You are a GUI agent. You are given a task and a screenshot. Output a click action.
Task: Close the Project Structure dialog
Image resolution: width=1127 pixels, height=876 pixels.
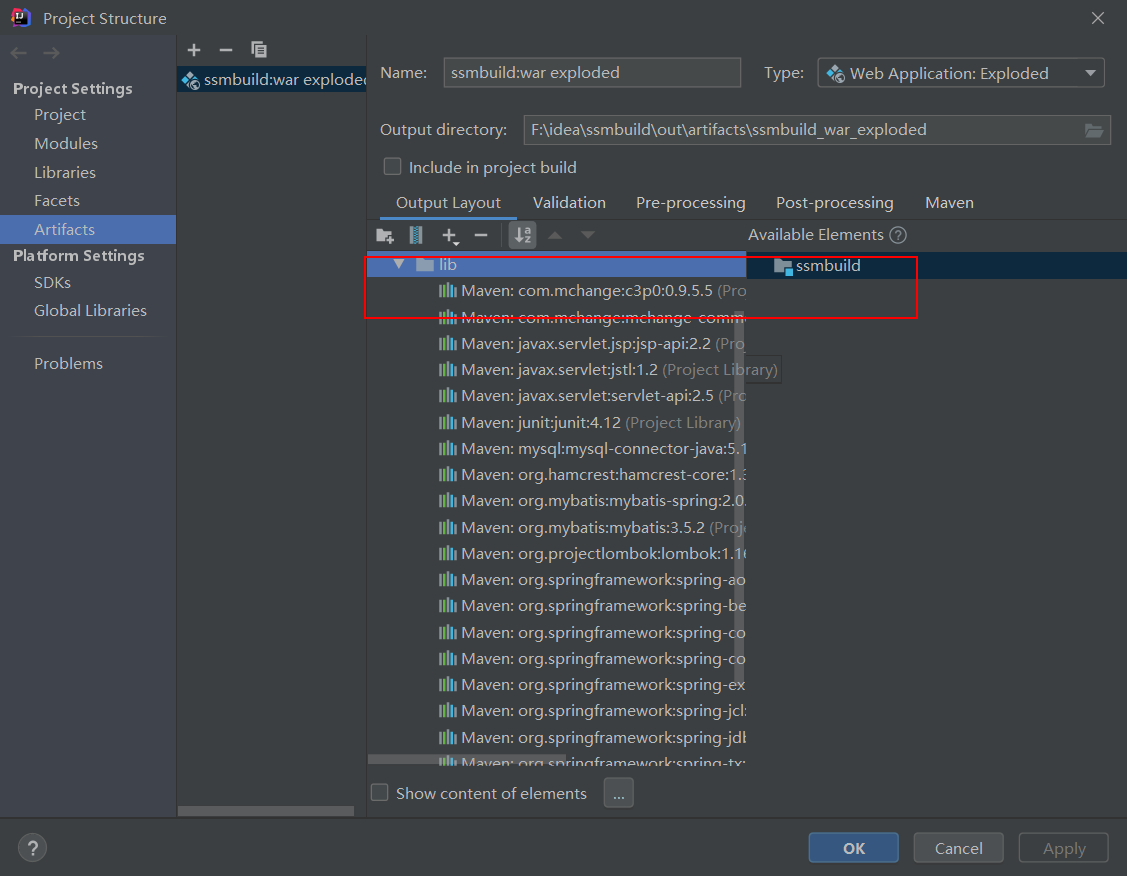point(1098,18)
